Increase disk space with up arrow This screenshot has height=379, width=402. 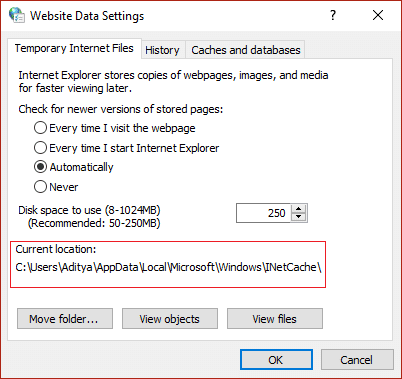[x=298, y=209]
